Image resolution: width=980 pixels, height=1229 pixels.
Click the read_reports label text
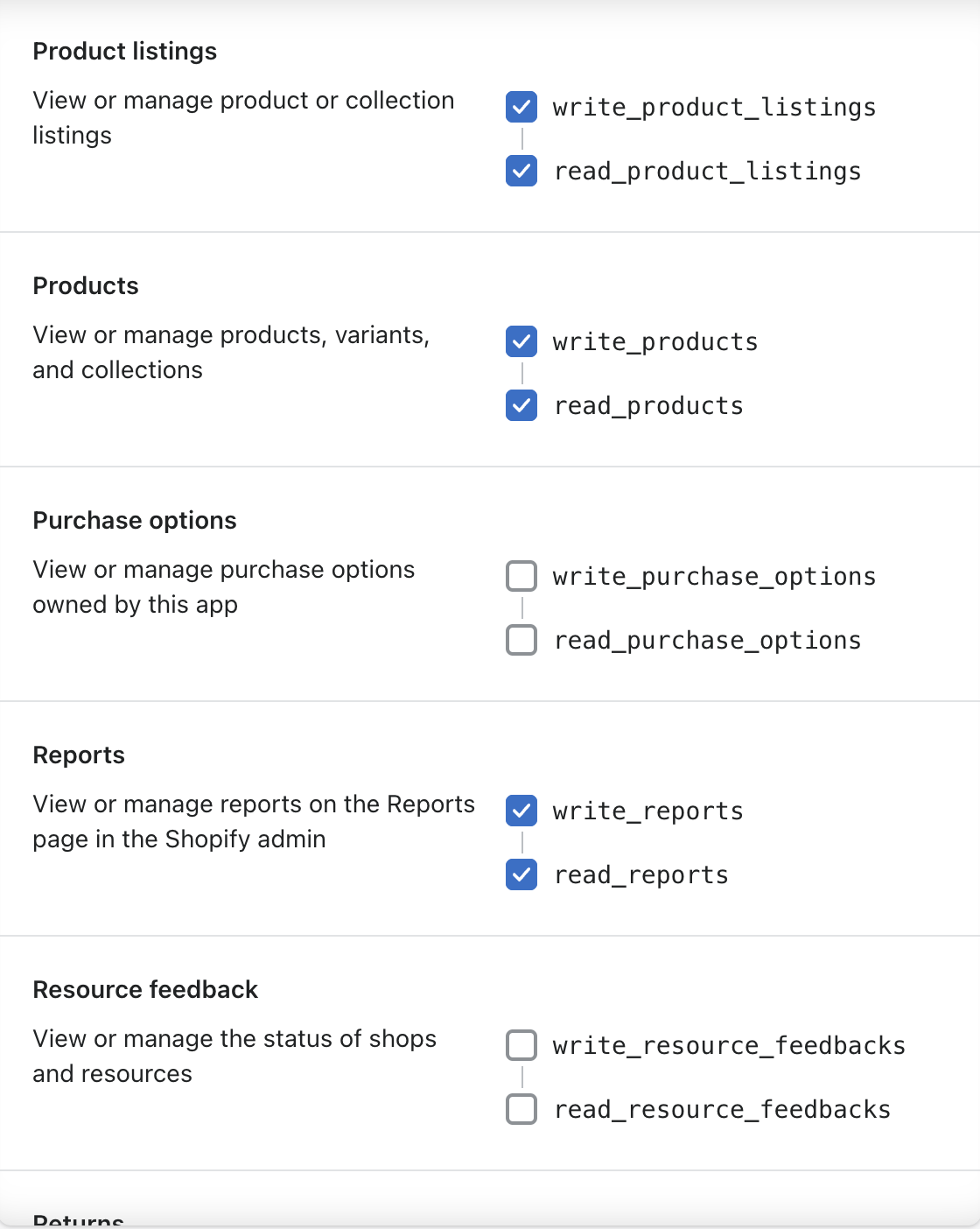(x=641, y=875)
